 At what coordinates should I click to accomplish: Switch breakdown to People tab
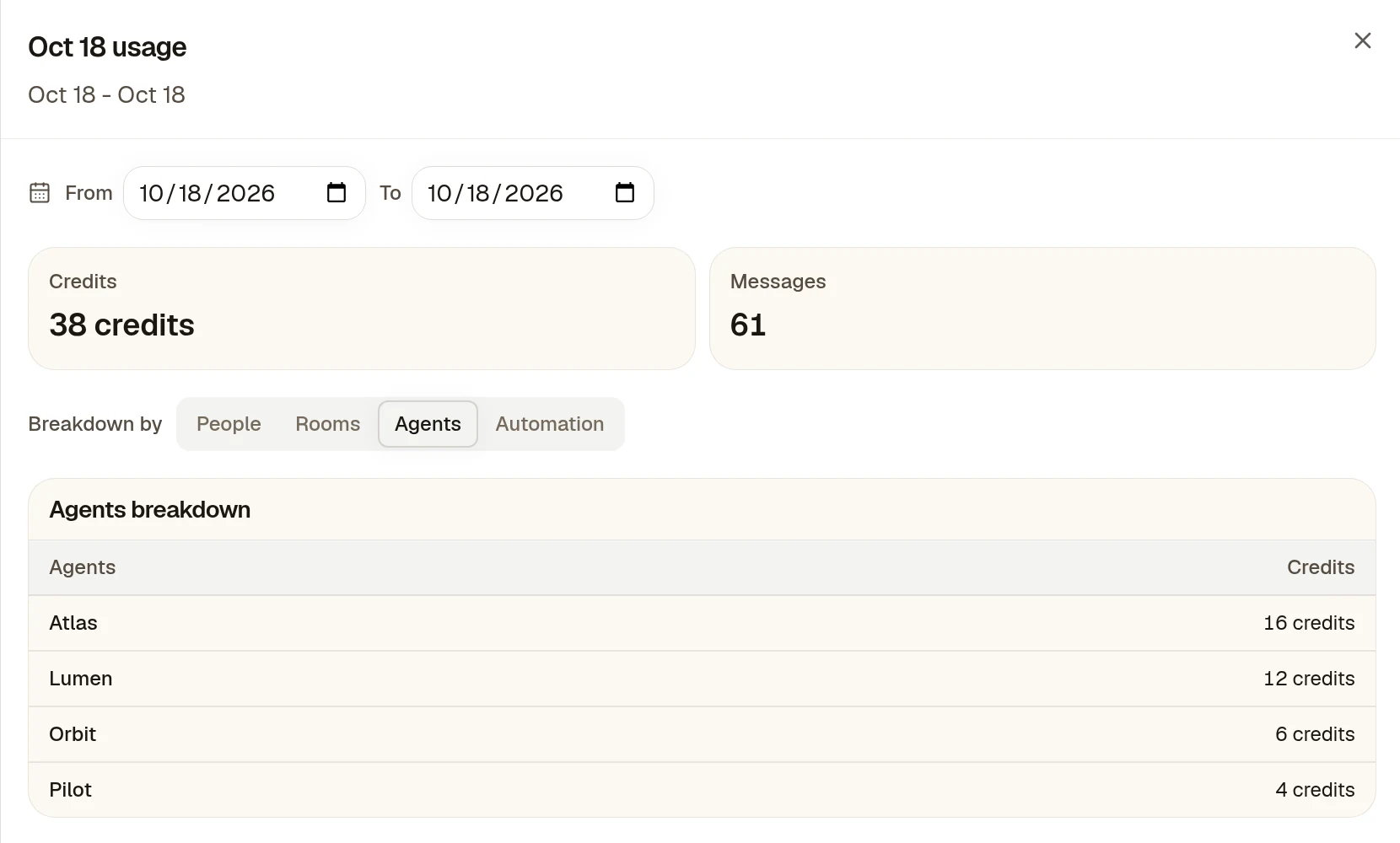(x=229, y=424)
